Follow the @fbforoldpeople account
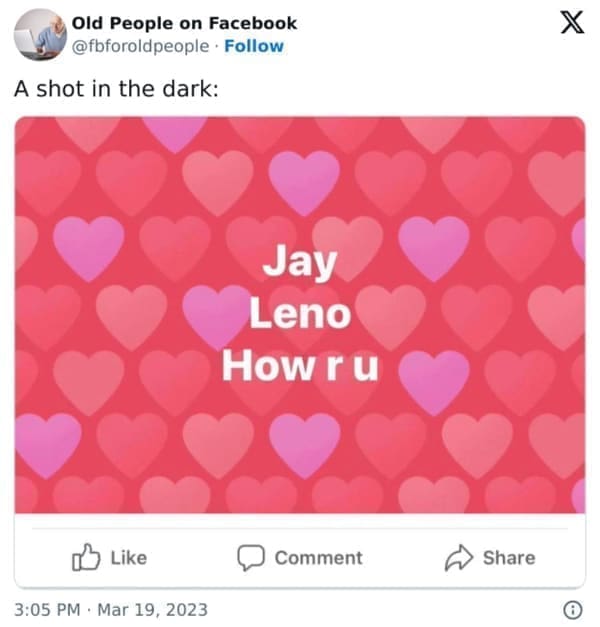600x627 pixels. pos(254,46)
